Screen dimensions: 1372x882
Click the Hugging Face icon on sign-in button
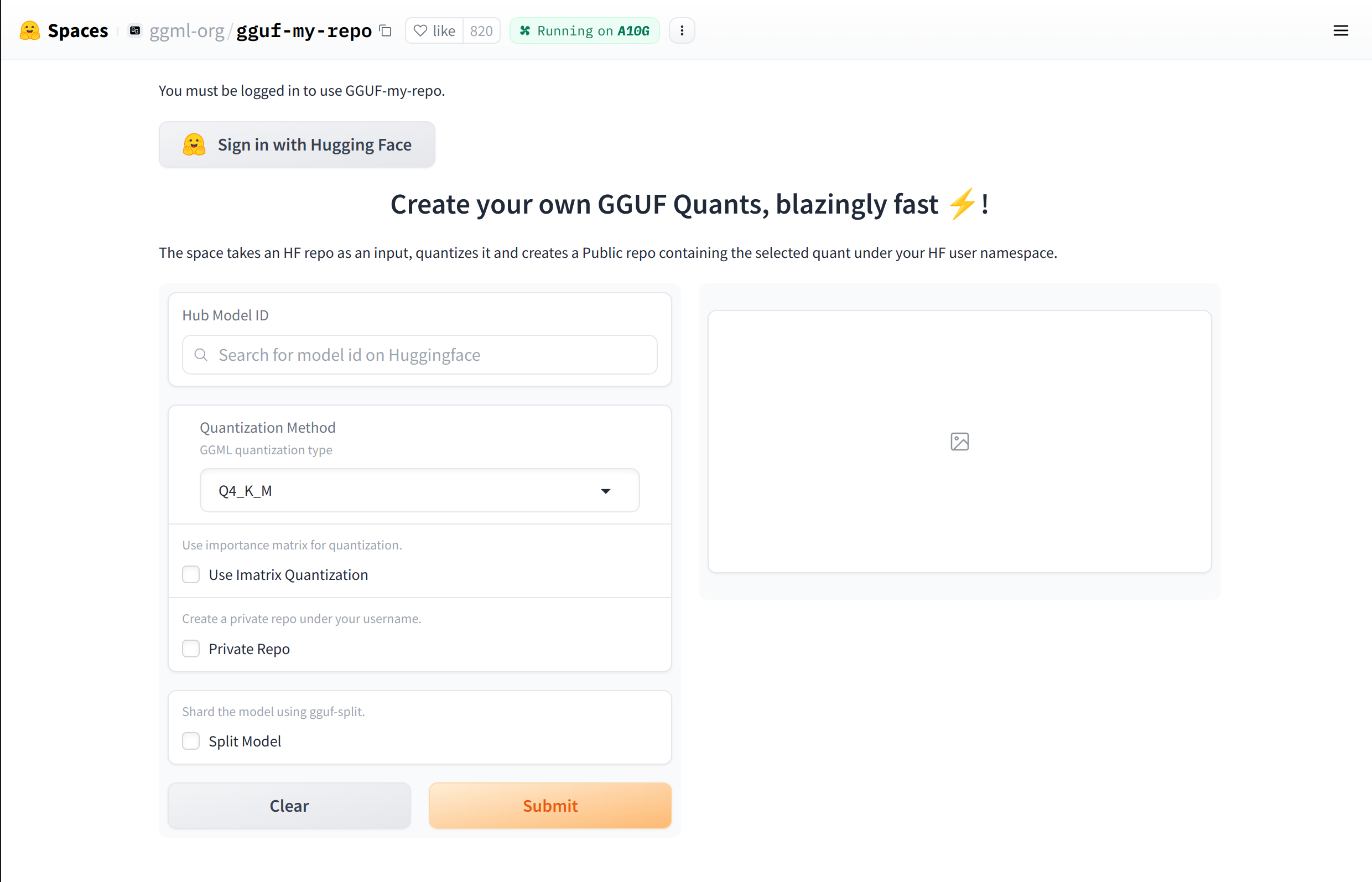coord(194,144)
